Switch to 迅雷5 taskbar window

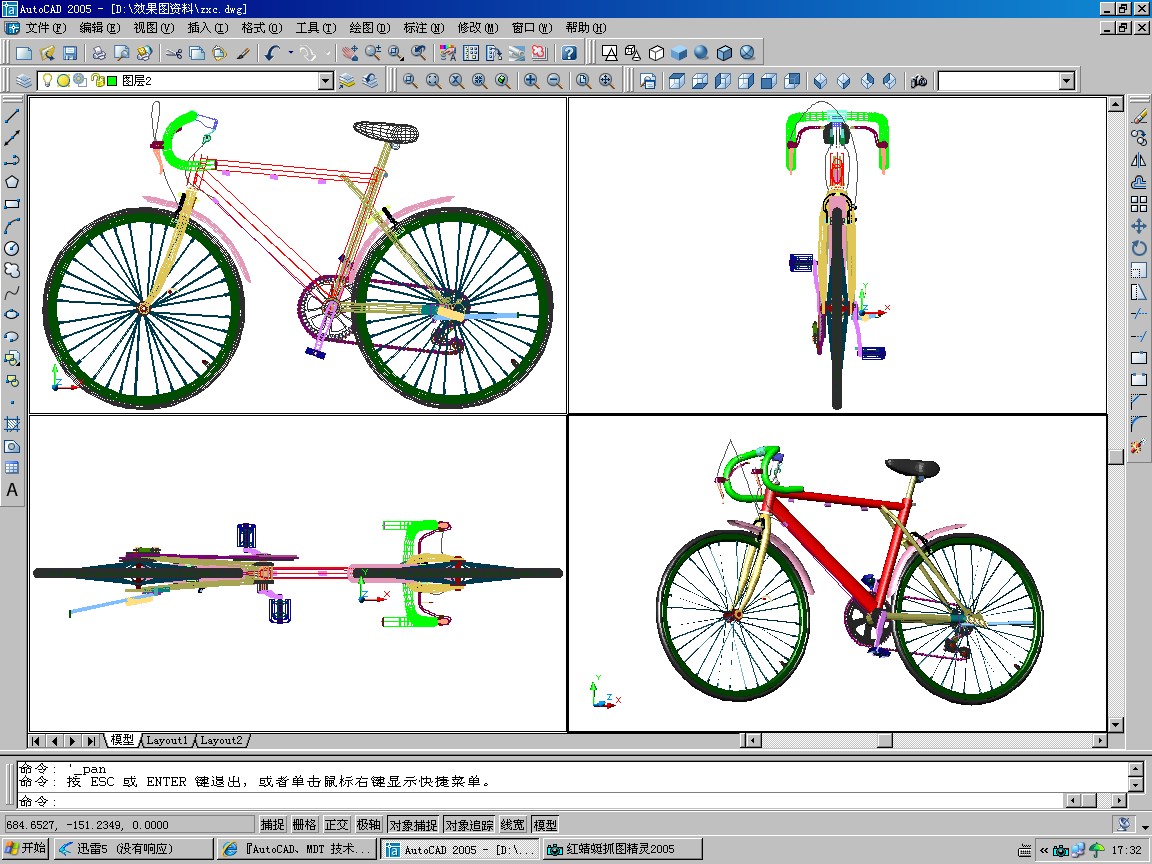(x=134, y=849)
